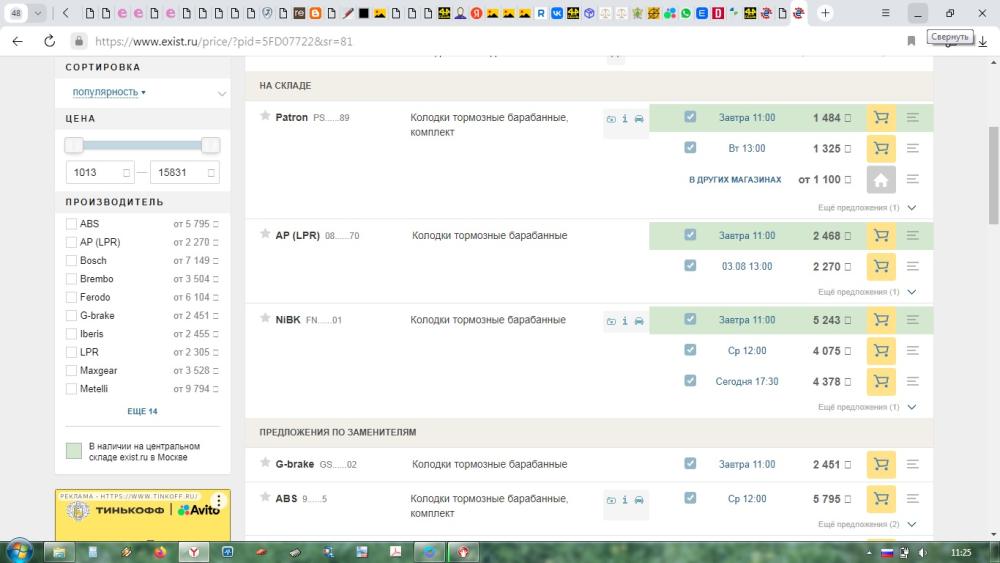This screenshot has width=1000, height=563.
Task: Tick the Metelli manufacturer checkbox
Action: [71, 389]
